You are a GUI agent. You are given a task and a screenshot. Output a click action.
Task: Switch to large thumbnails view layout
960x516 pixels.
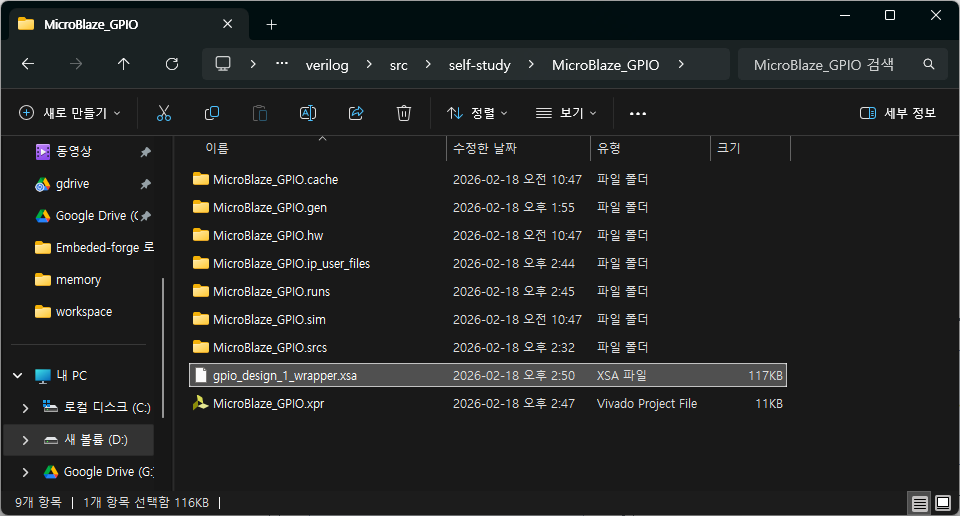point(942,502)
